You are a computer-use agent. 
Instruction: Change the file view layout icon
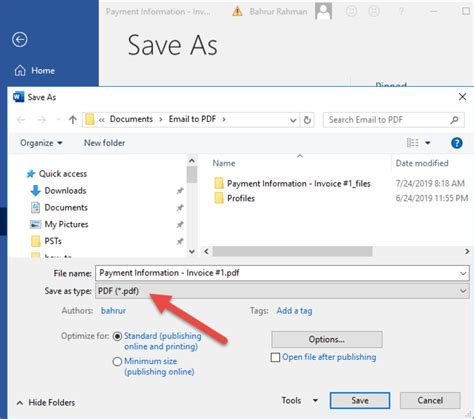(x=413, y=143)
